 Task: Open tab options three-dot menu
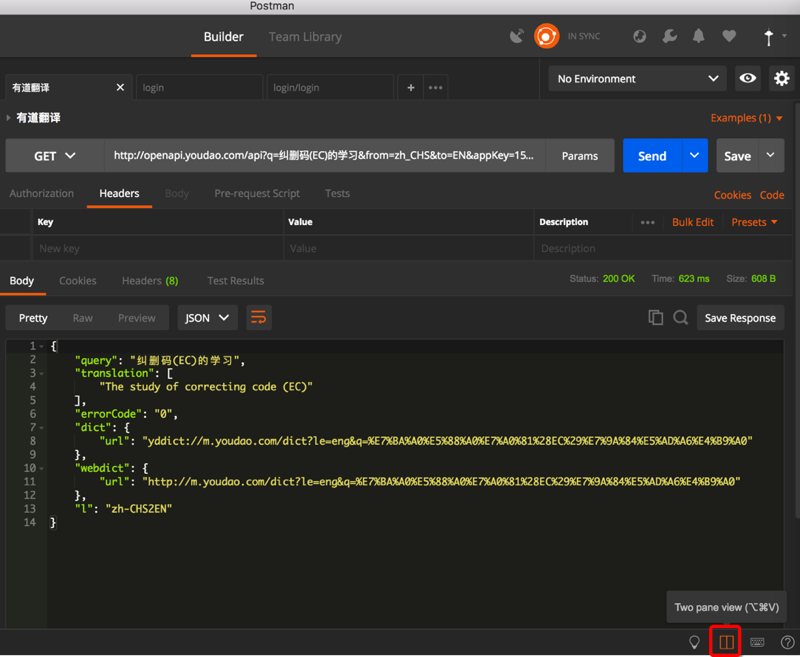(436, 87)
